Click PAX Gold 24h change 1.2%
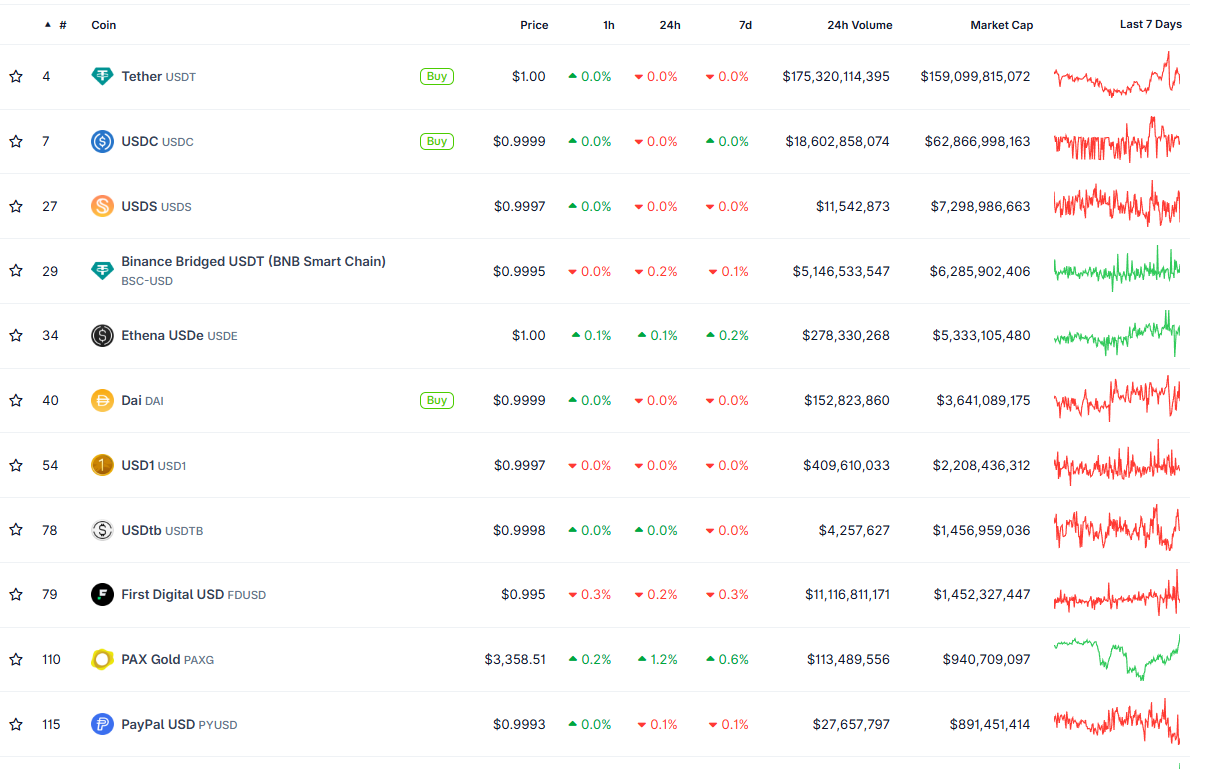1217x769 pixels. [658, 659]
